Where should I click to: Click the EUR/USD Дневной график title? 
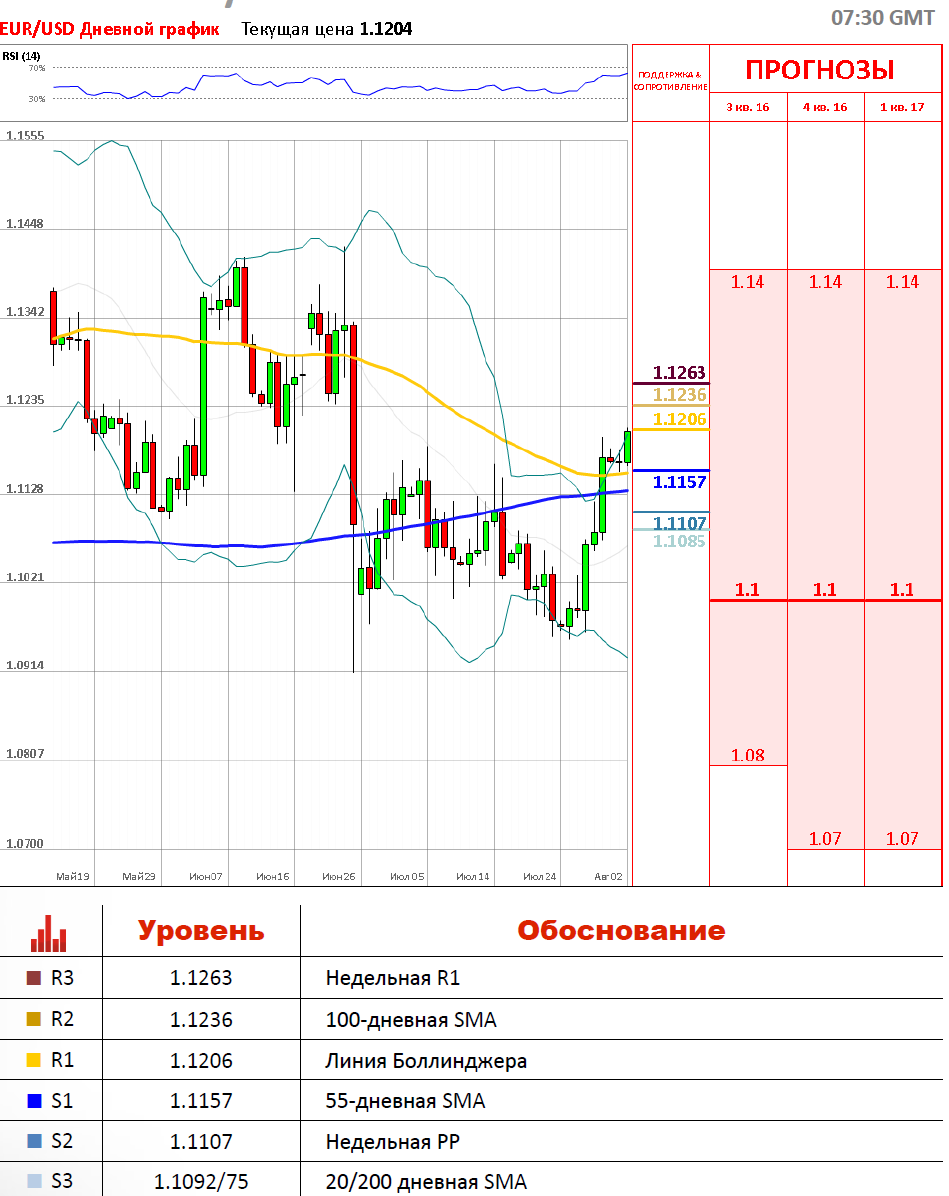click(x=110, y=29)
